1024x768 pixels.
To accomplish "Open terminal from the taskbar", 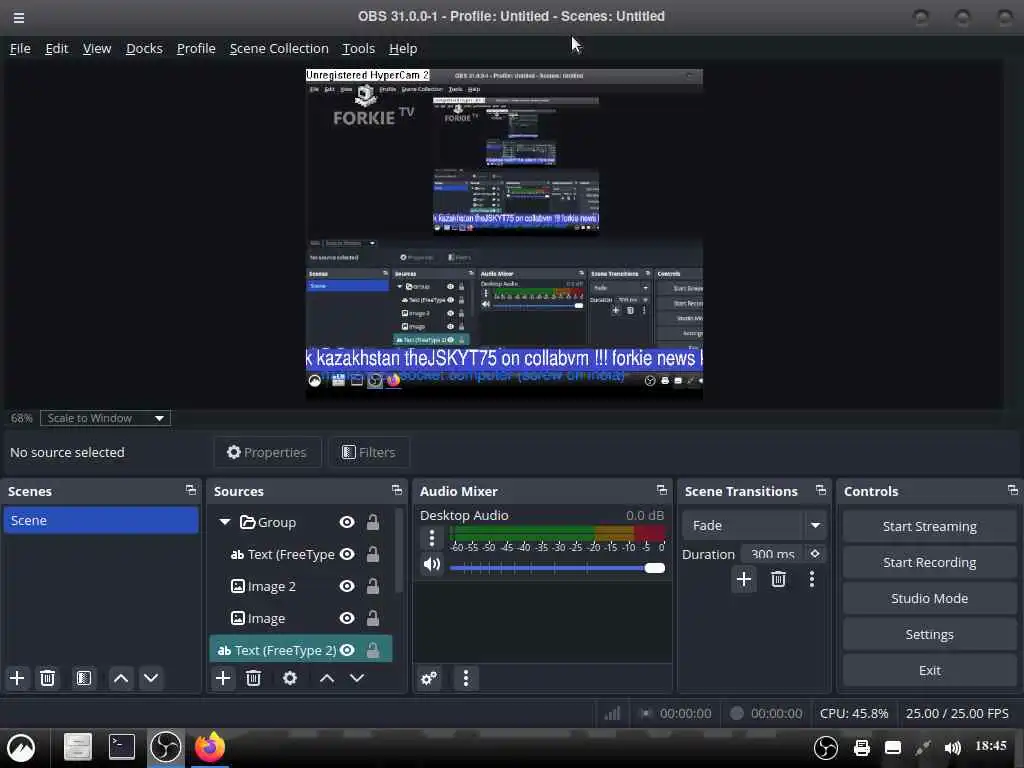I will click(122, 746).
